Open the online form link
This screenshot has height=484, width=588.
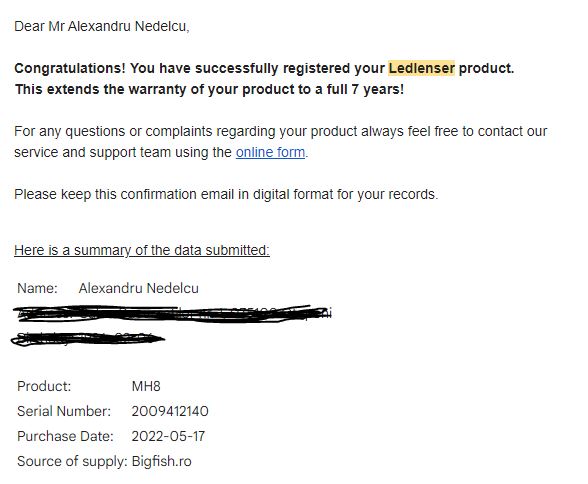(270, 153)
